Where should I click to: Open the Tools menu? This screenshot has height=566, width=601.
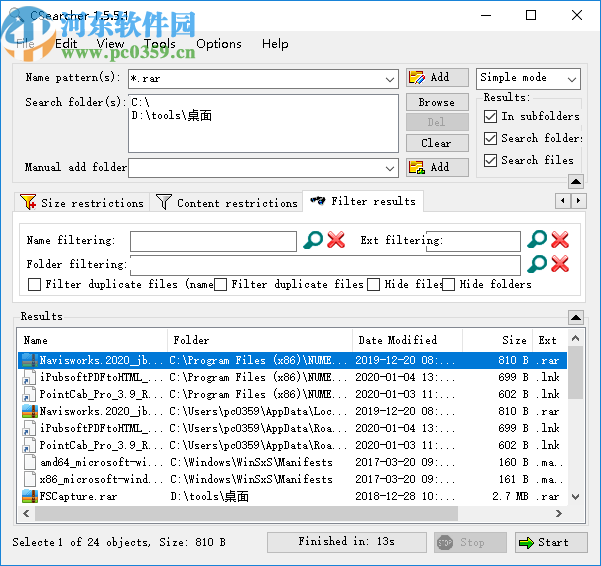pos(160,44)
